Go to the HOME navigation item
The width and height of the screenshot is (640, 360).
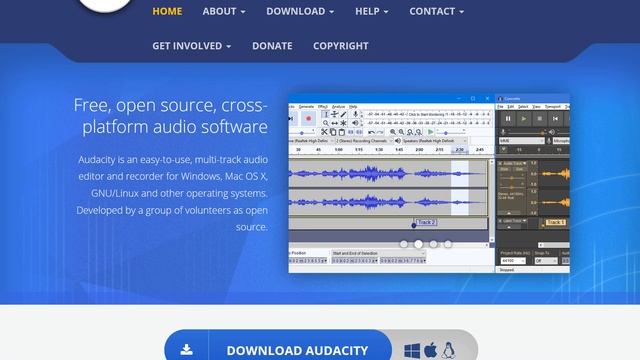[167, 11]
